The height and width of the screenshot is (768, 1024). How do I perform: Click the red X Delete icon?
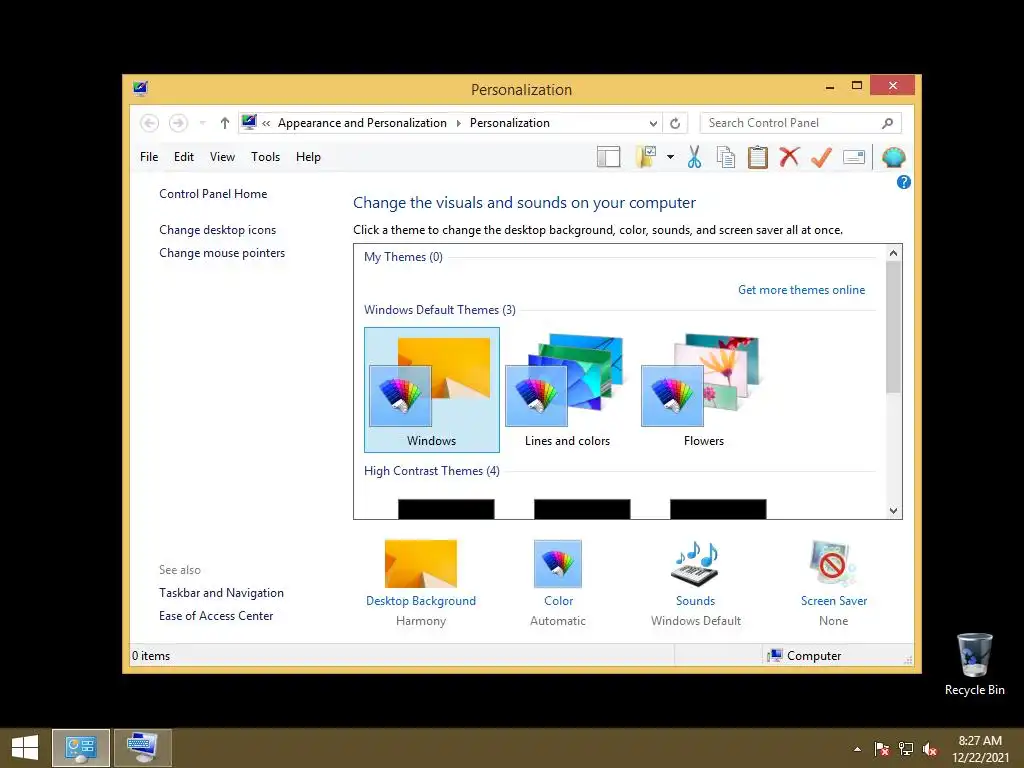click(x=789, y=157)
